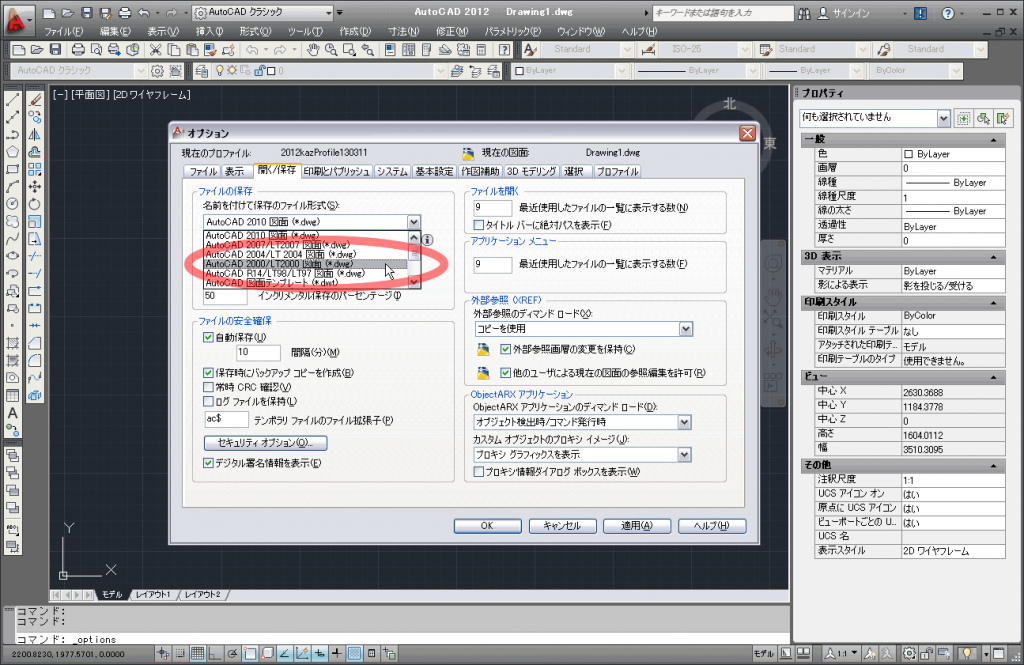Click the キャンセル button
Image resolution: width=1024 pixels, height=665 pixels.
[562, 526]
